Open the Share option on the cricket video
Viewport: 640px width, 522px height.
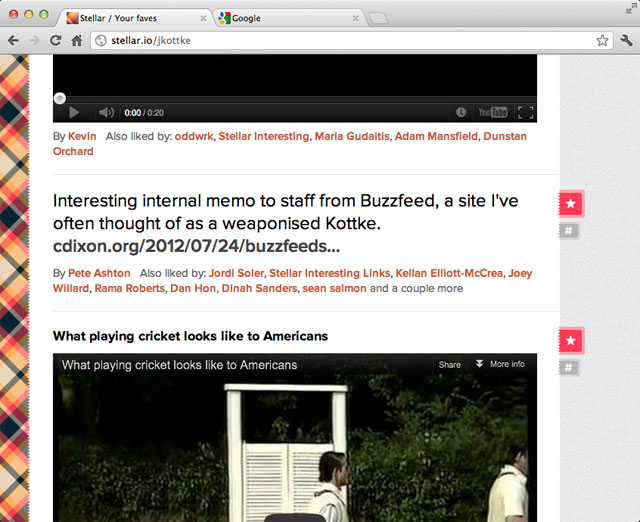click(x=449, y=365)
